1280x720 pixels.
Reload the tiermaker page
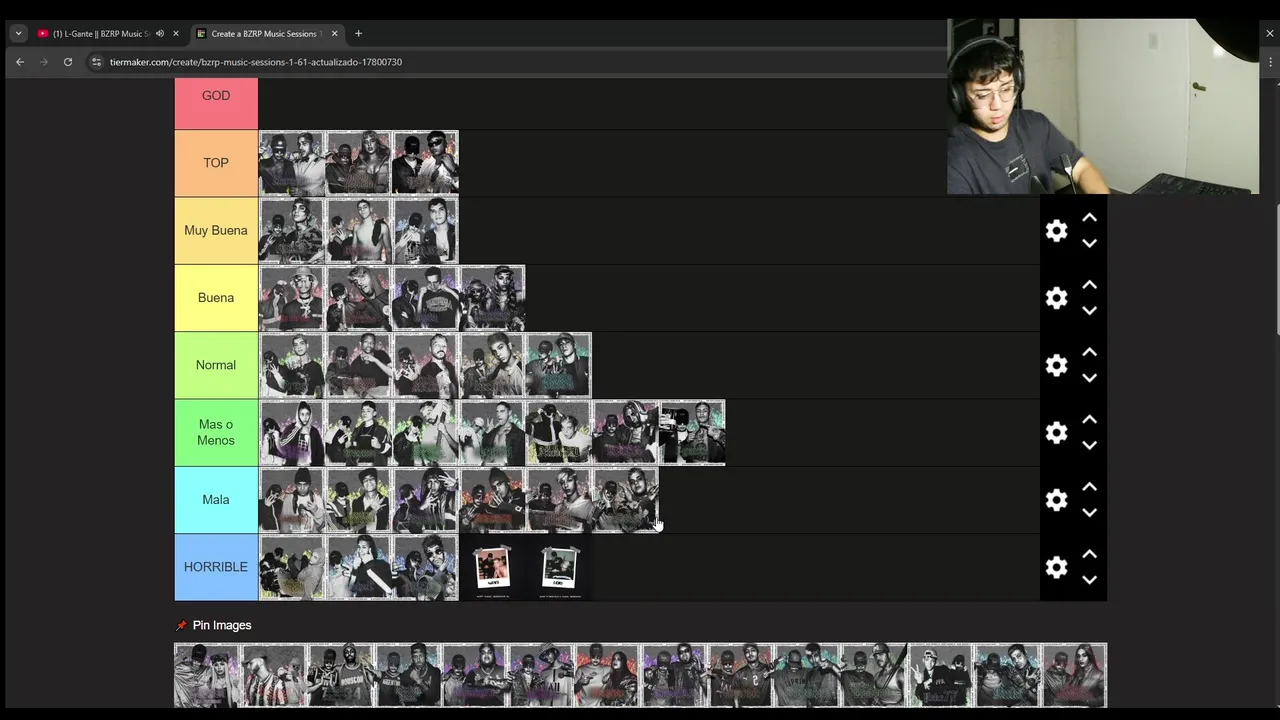point(67,62)
